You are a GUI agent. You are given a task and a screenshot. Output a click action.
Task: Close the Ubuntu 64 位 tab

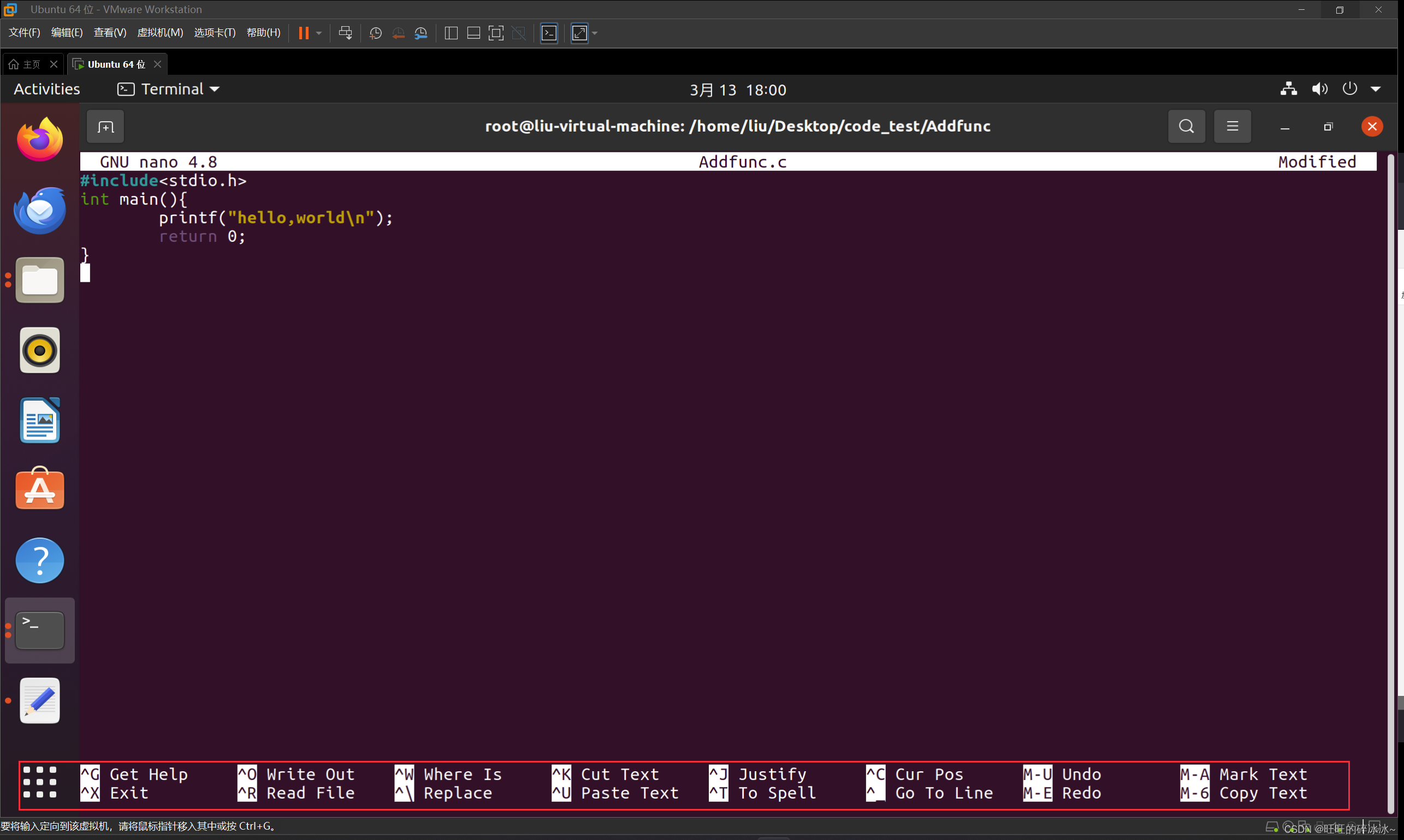coord(157,64)
